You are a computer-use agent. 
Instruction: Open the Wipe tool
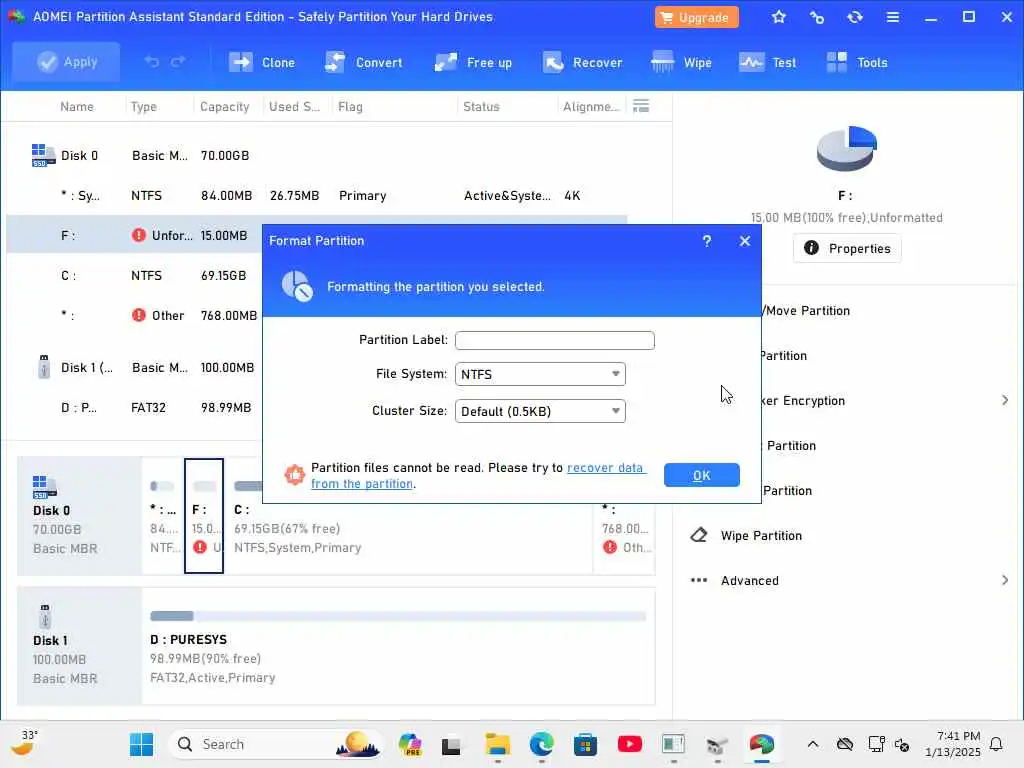point(681,63)
